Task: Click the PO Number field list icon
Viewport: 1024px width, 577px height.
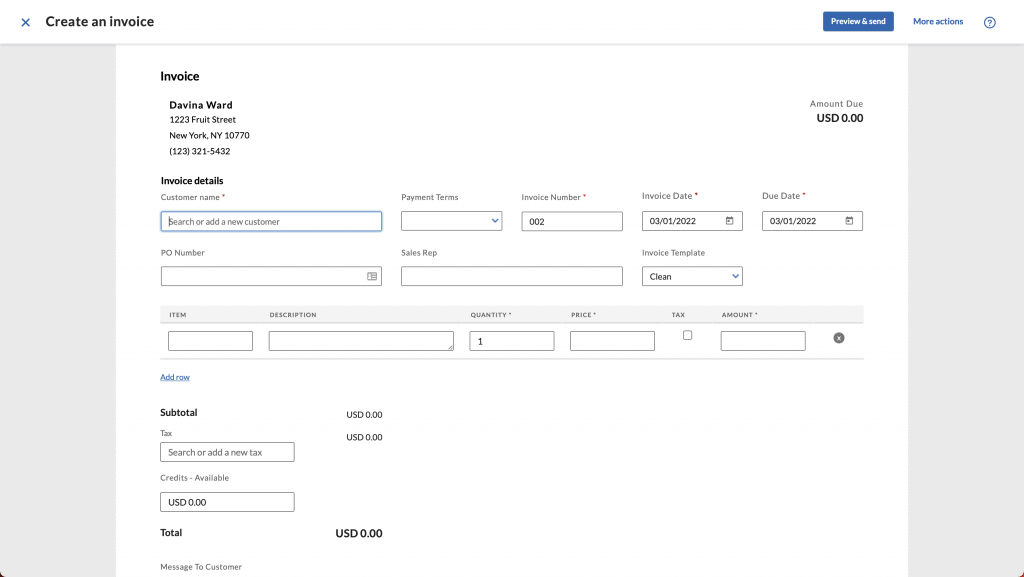Action: tap(372, 276)
